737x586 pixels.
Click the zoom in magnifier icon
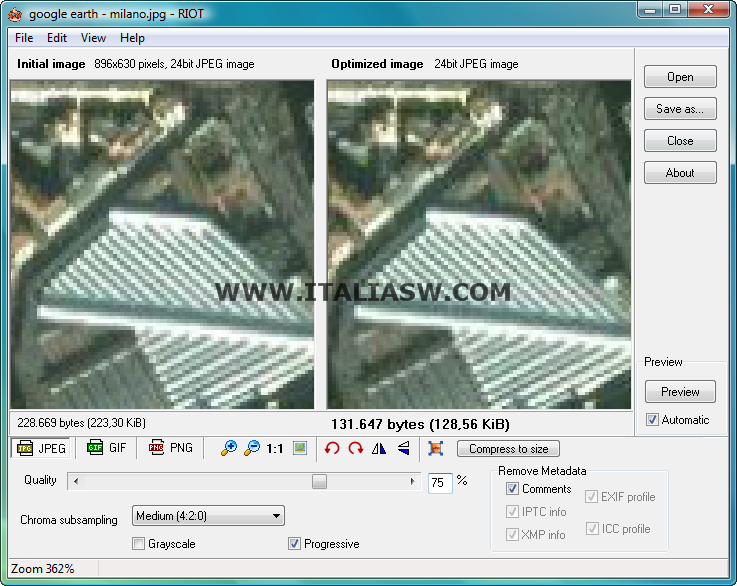(x=229, y=448)
